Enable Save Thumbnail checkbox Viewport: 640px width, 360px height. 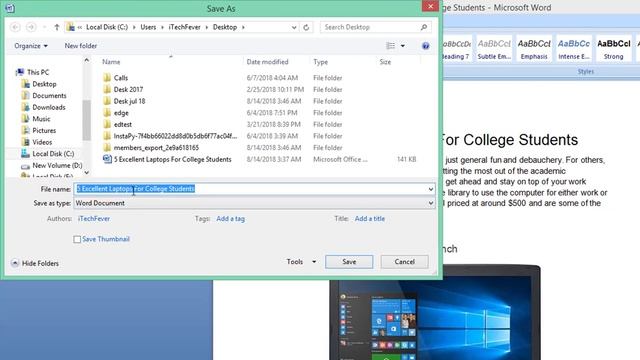pyautogui.click(x=77, y=240)
